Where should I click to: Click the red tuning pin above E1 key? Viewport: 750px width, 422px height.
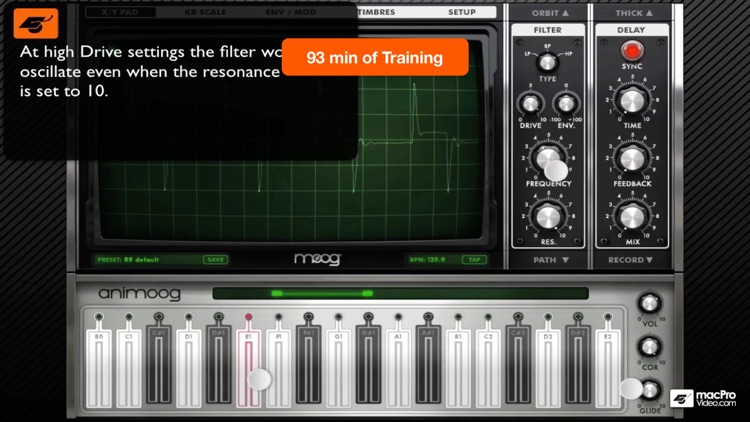pyautogui.click(x=248, y=317)
